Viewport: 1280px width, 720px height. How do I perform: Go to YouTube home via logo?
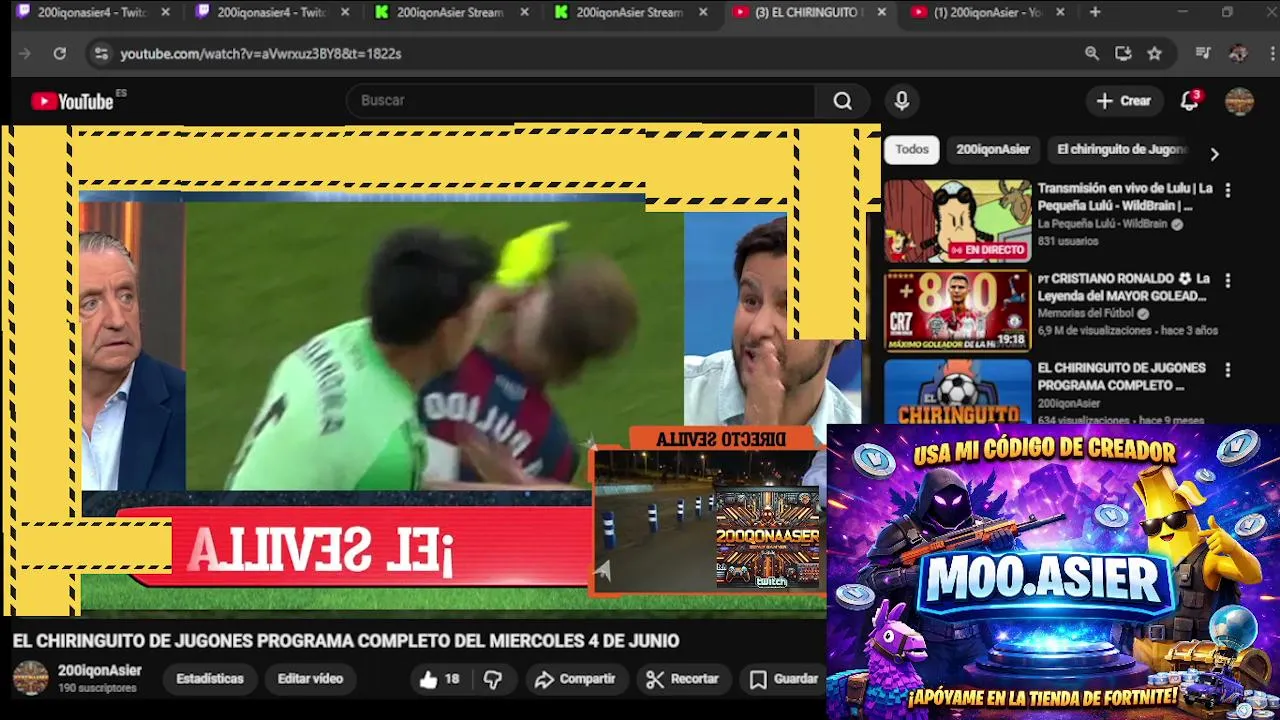point(72,101)
